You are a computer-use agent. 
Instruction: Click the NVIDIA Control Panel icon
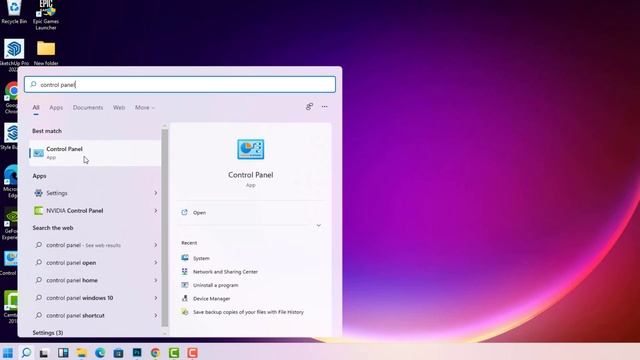tap(38, 211)
